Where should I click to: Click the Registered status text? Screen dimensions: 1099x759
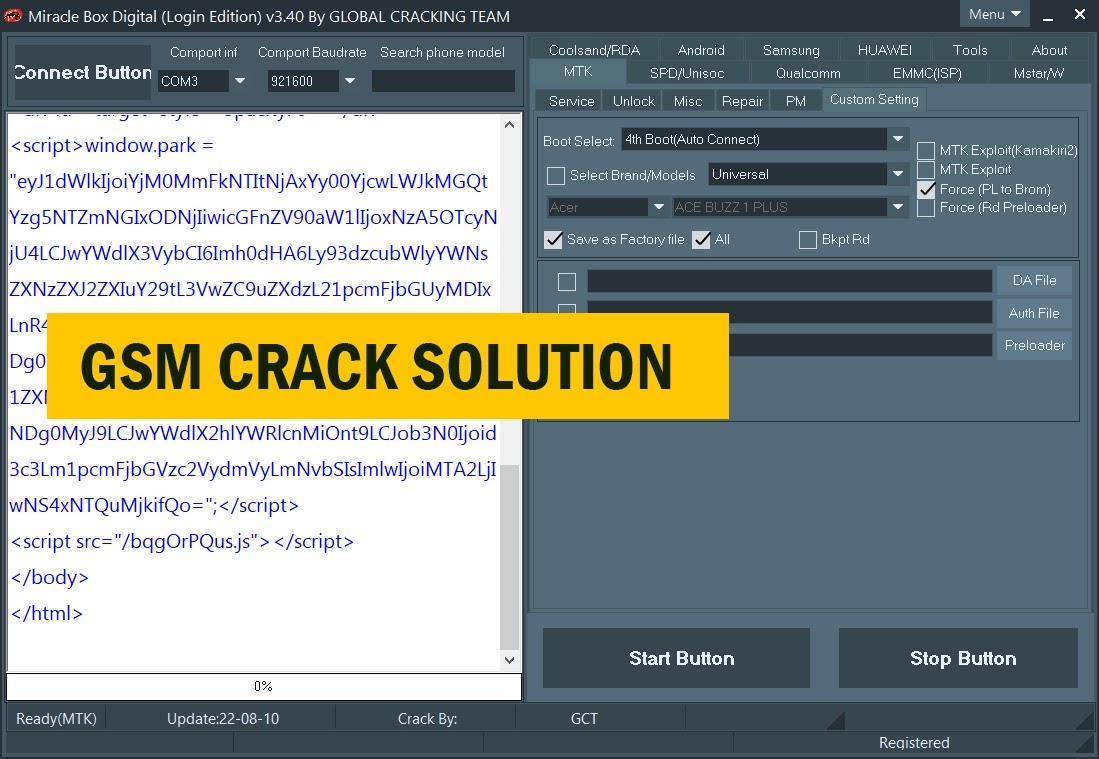coord(914,743)
